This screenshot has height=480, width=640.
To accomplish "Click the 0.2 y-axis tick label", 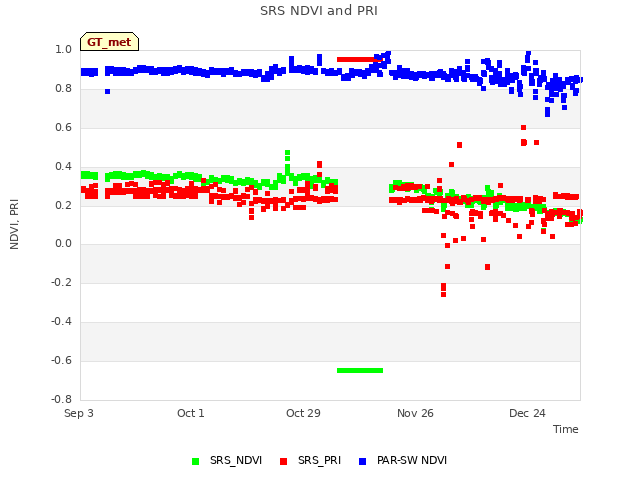I will pos(63,205).
